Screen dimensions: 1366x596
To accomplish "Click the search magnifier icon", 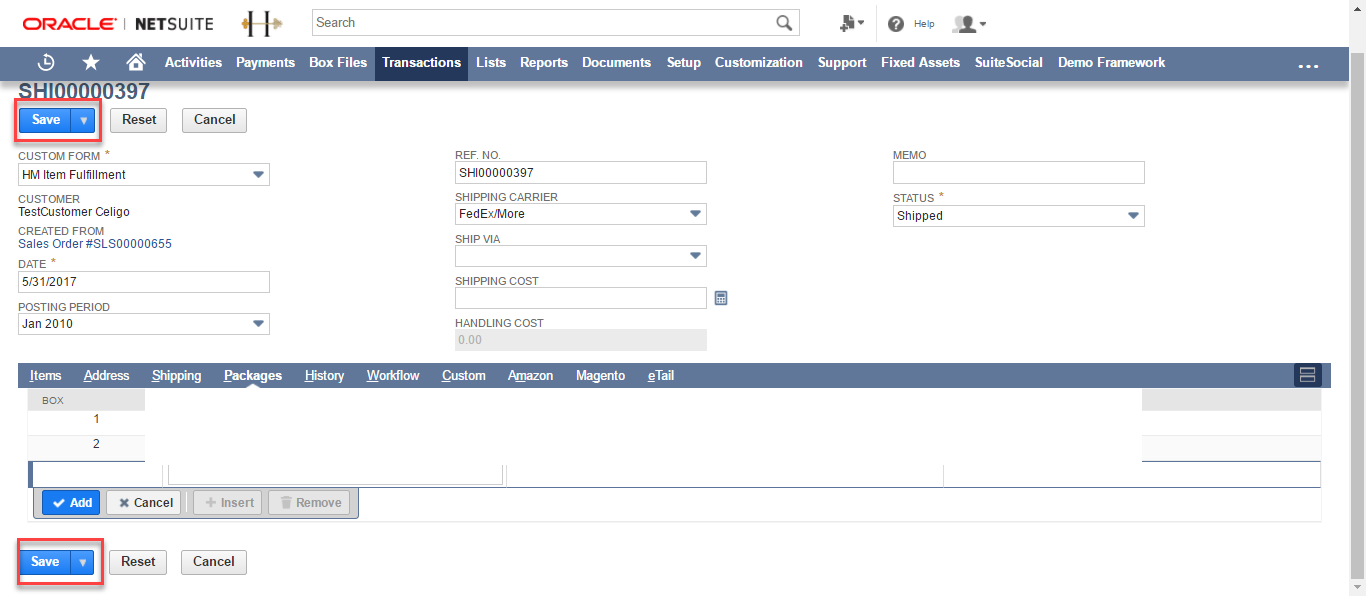I will [785, 23].
